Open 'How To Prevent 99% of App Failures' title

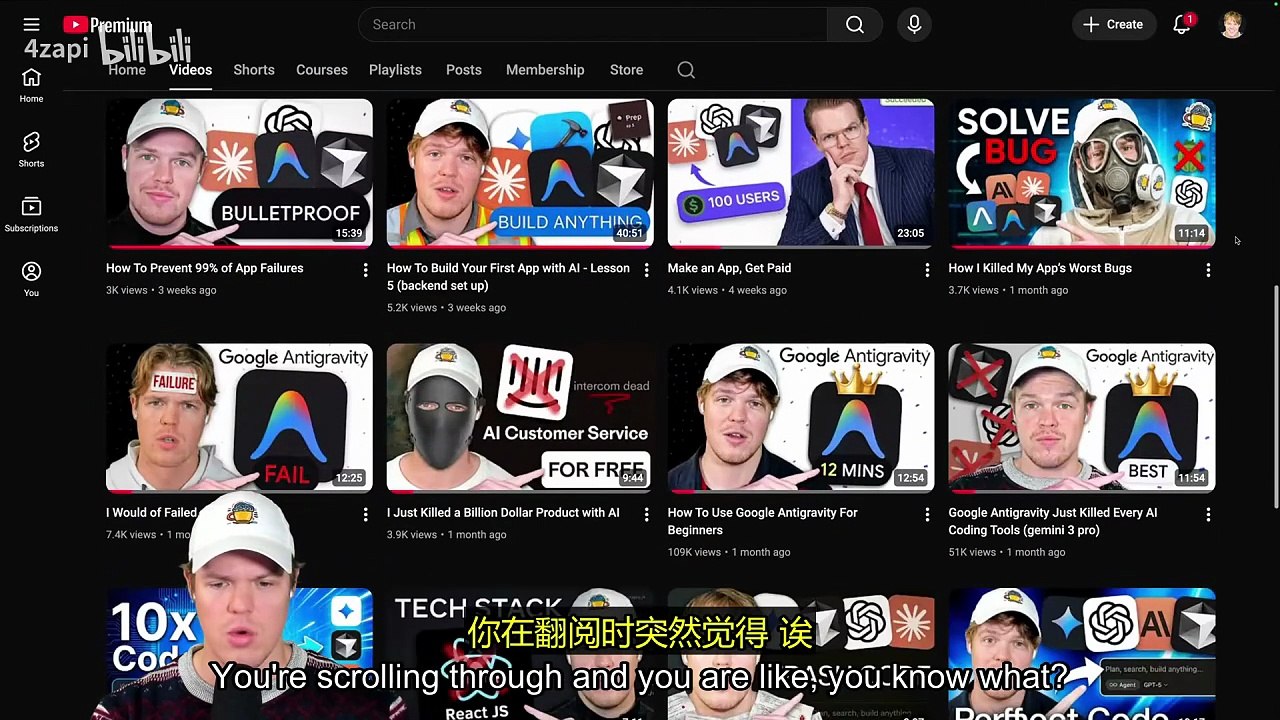coord(205,268)
